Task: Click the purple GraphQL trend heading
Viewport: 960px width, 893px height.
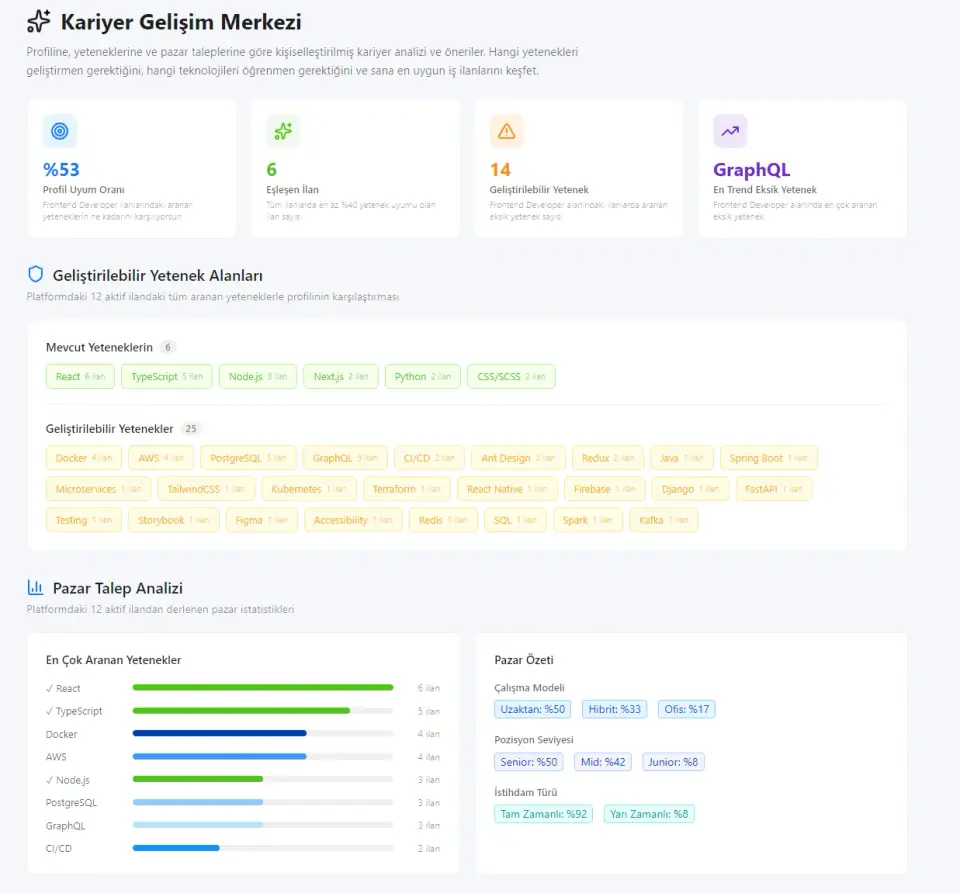Action: pyautogui.click(x=751, y=170)
